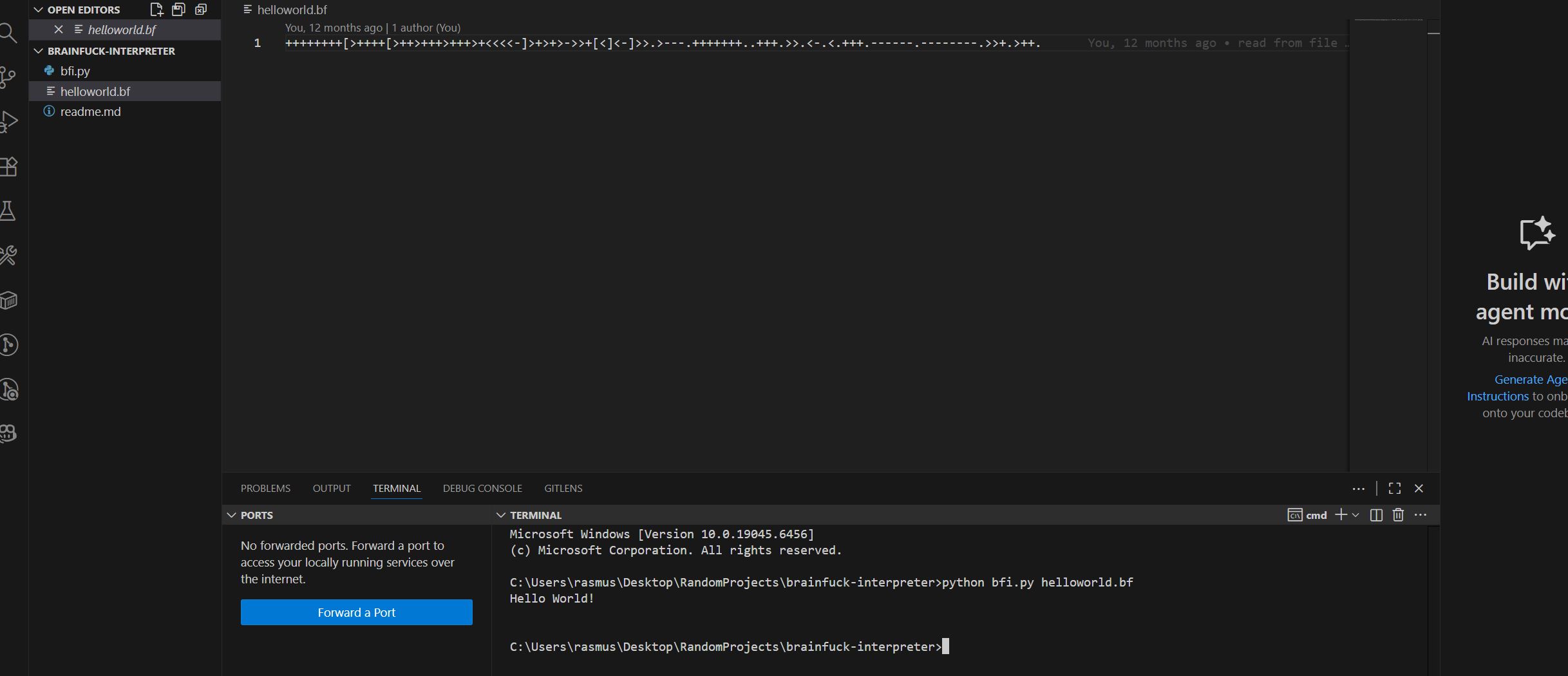
Task: Click New Untitled File icon in Open Editors
Action: [156, 10]
